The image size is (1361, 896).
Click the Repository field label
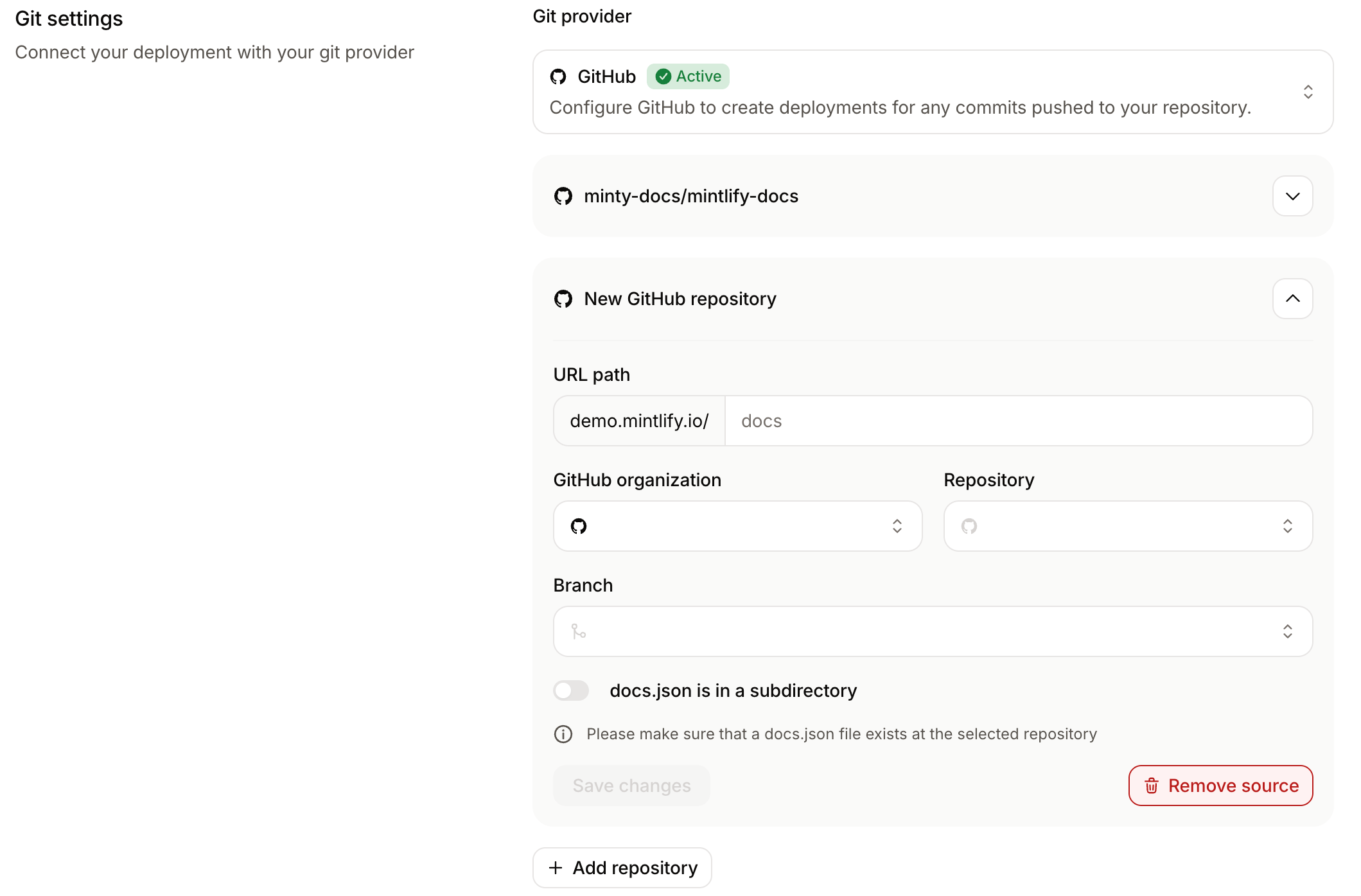(x=989, y=480)
